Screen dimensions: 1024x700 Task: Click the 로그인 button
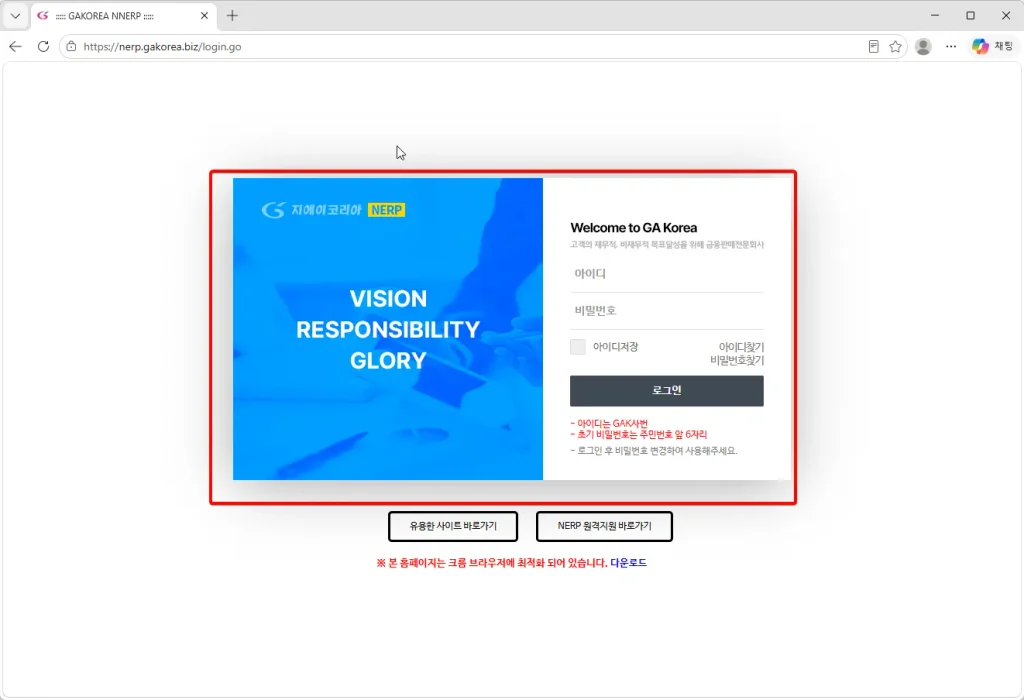tap(667, 390)
